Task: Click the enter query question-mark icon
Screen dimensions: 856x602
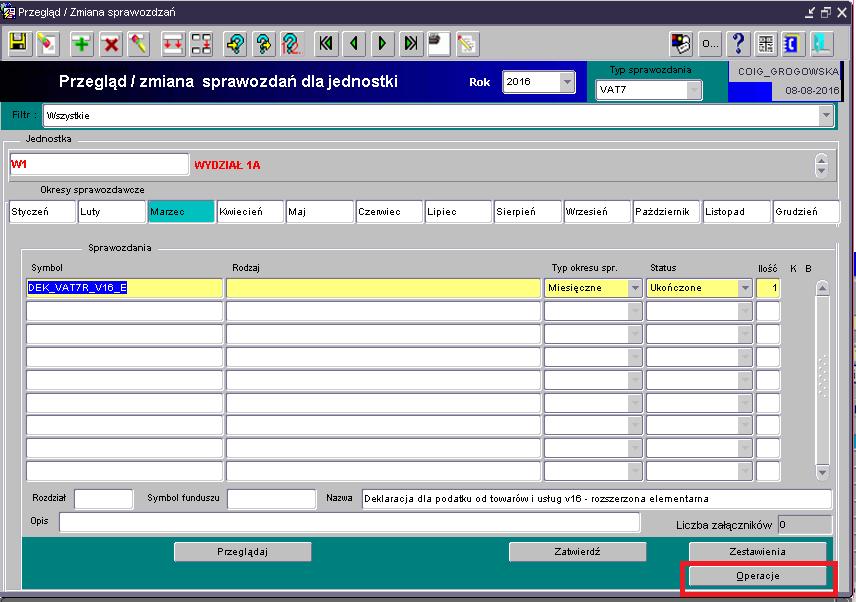Action: (x=235, y=44)
